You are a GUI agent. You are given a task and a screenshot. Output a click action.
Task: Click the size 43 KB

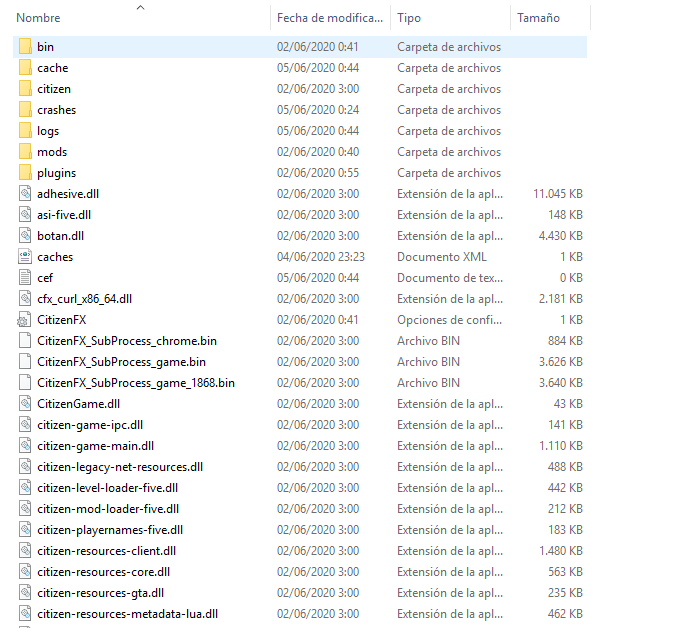pyautogui.click(x=568, y=404)
